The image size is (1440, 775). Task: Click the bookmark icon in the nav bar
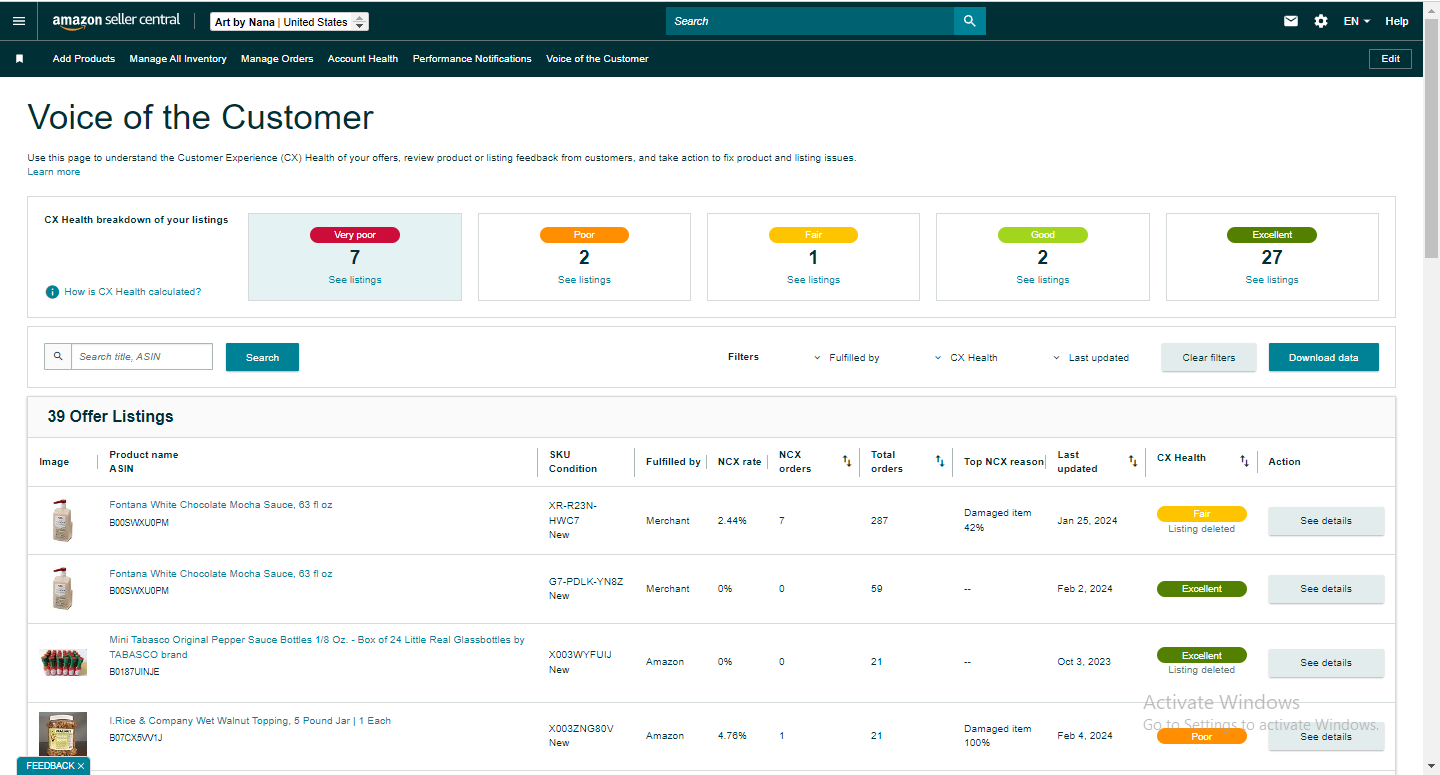(x=19, y=59)
